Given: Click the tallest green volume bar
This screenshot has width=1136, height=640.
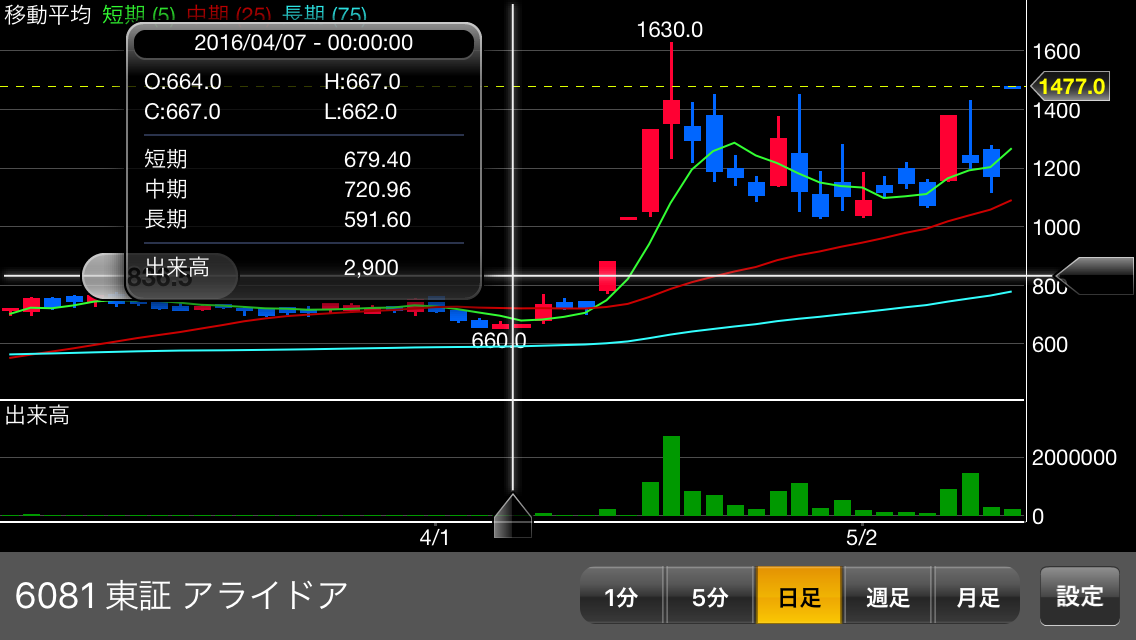Looking at the screenshot, I should pyautogui.click(x=671, y=475).
